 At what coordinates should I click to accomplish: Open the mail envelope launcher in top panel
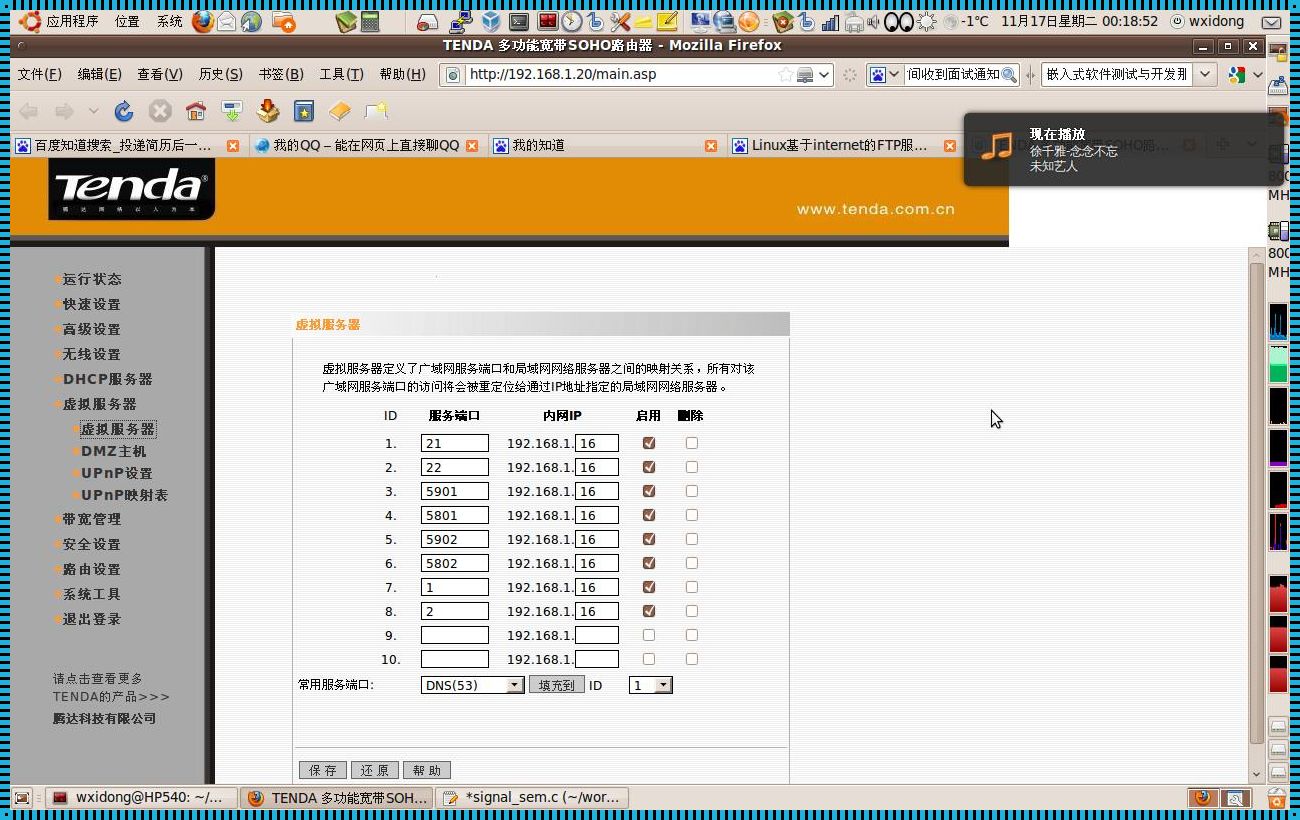(x=227, y=21)
